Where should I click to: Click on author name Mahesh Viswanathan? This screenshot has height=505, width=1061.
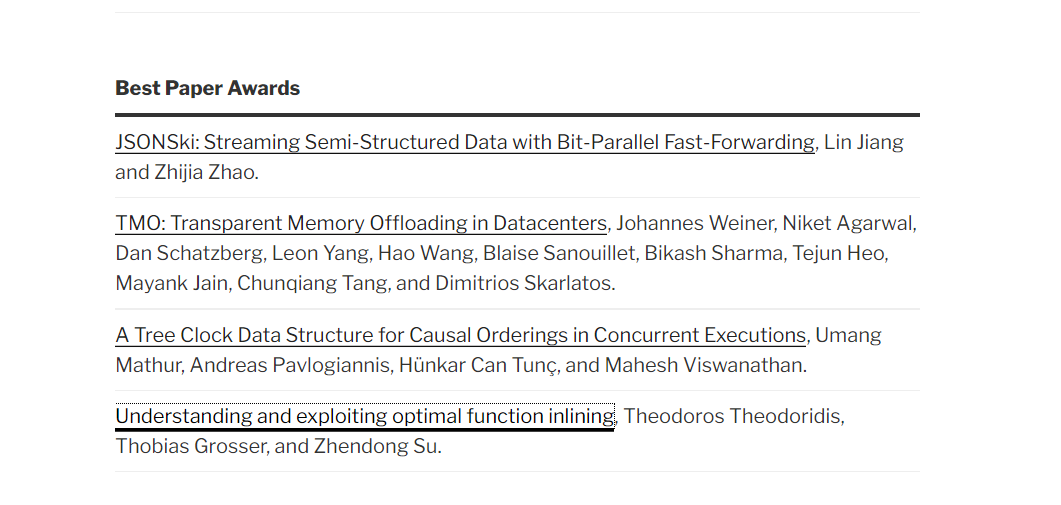pos(704,365)
